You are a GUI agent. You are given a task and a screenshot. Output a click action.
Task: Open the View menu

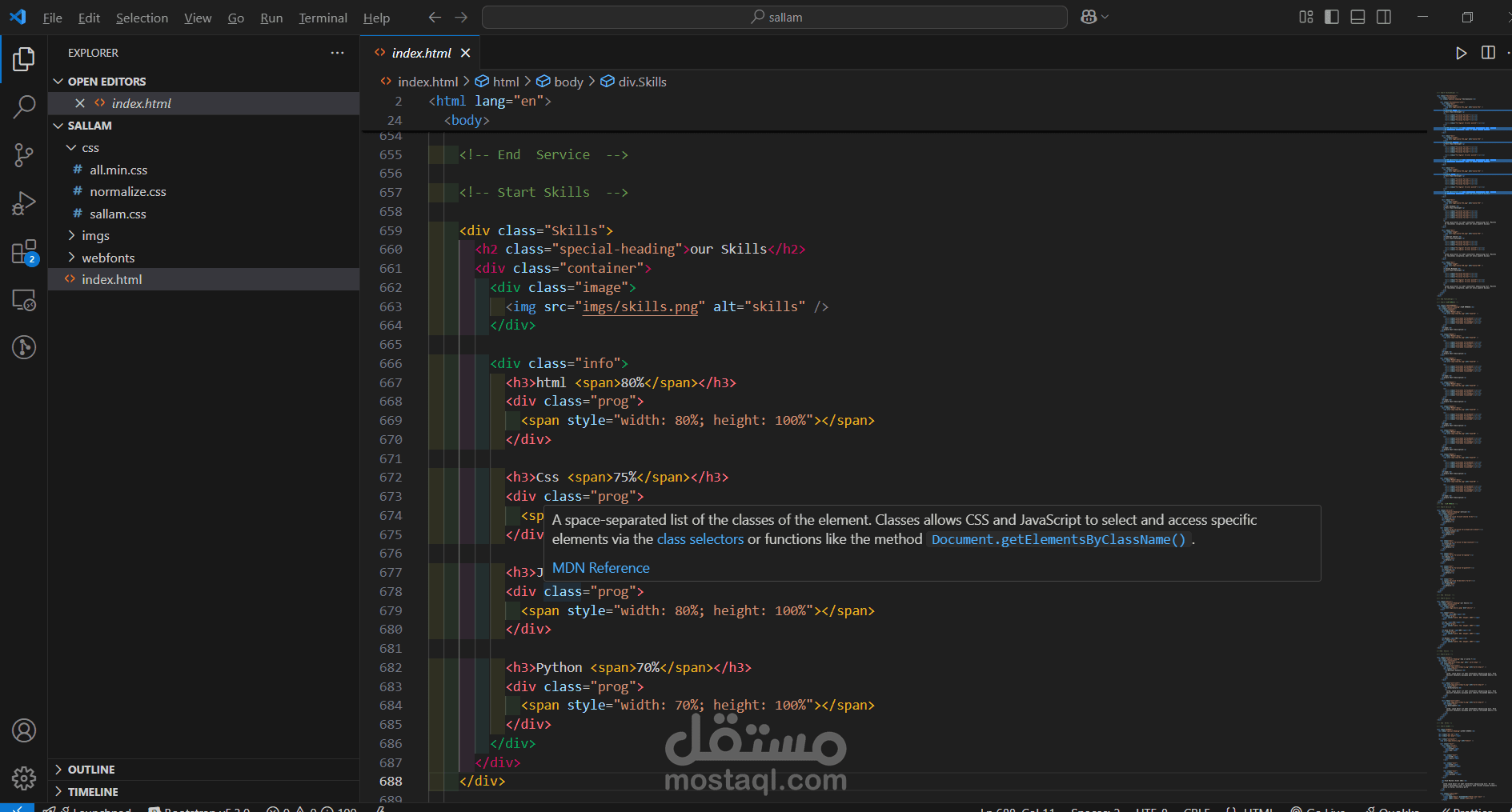tap(198, 18)
